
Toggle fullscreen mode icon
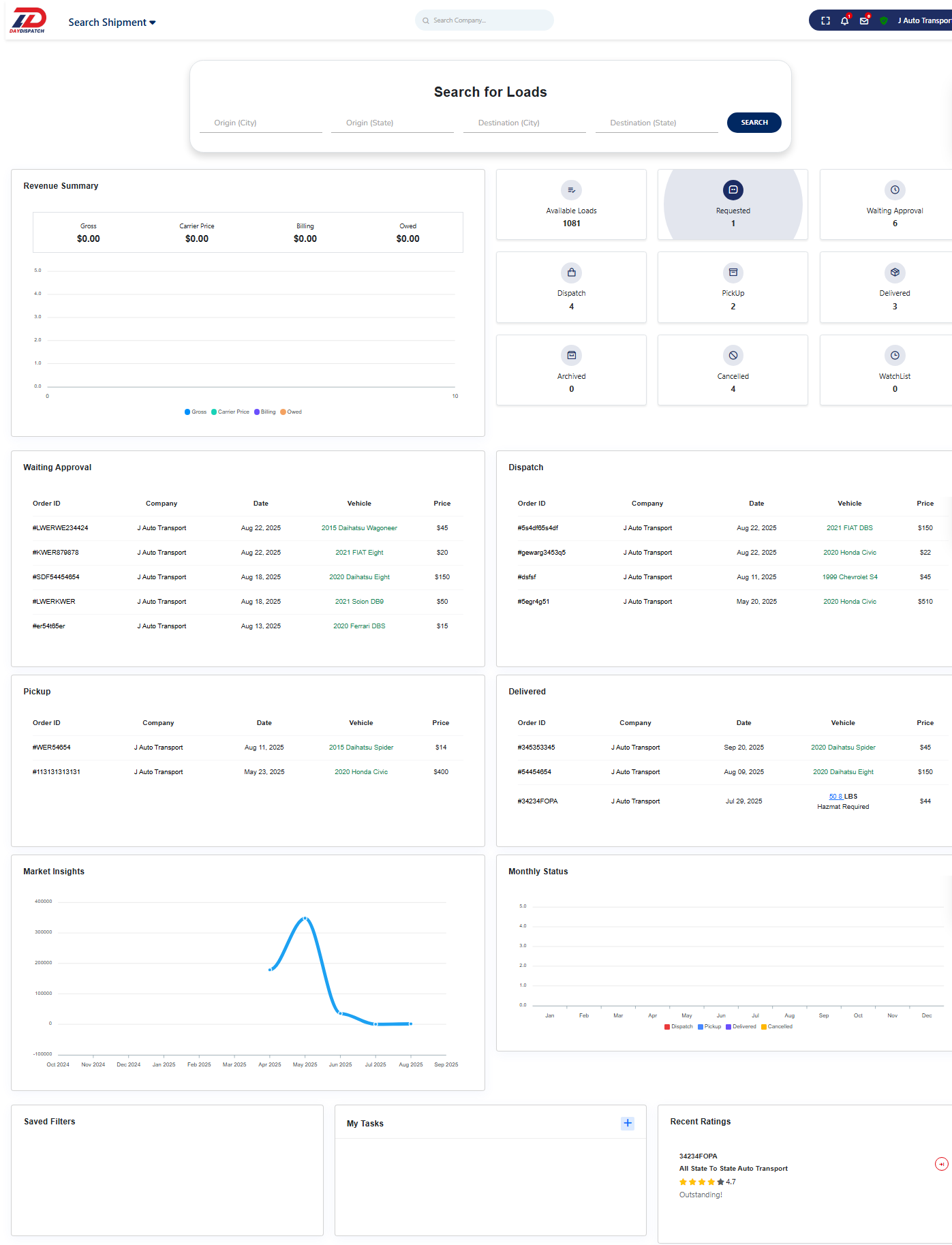[825, 20]
